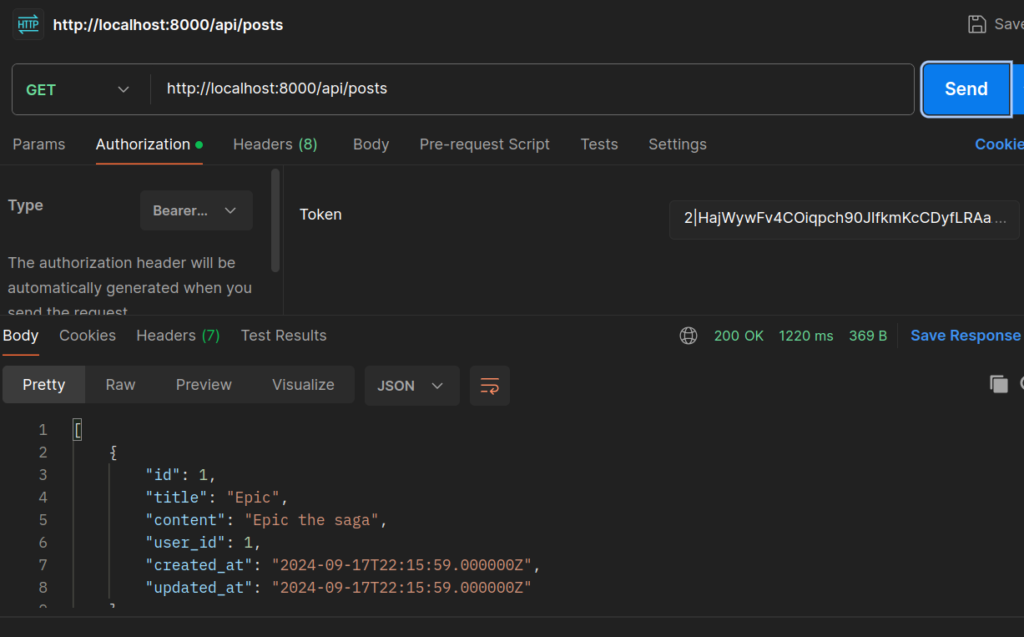This screenshot has width=1024, height=637.
Task: Select the Raw response view
Action: pyautogui.click(x=120, y=384)
